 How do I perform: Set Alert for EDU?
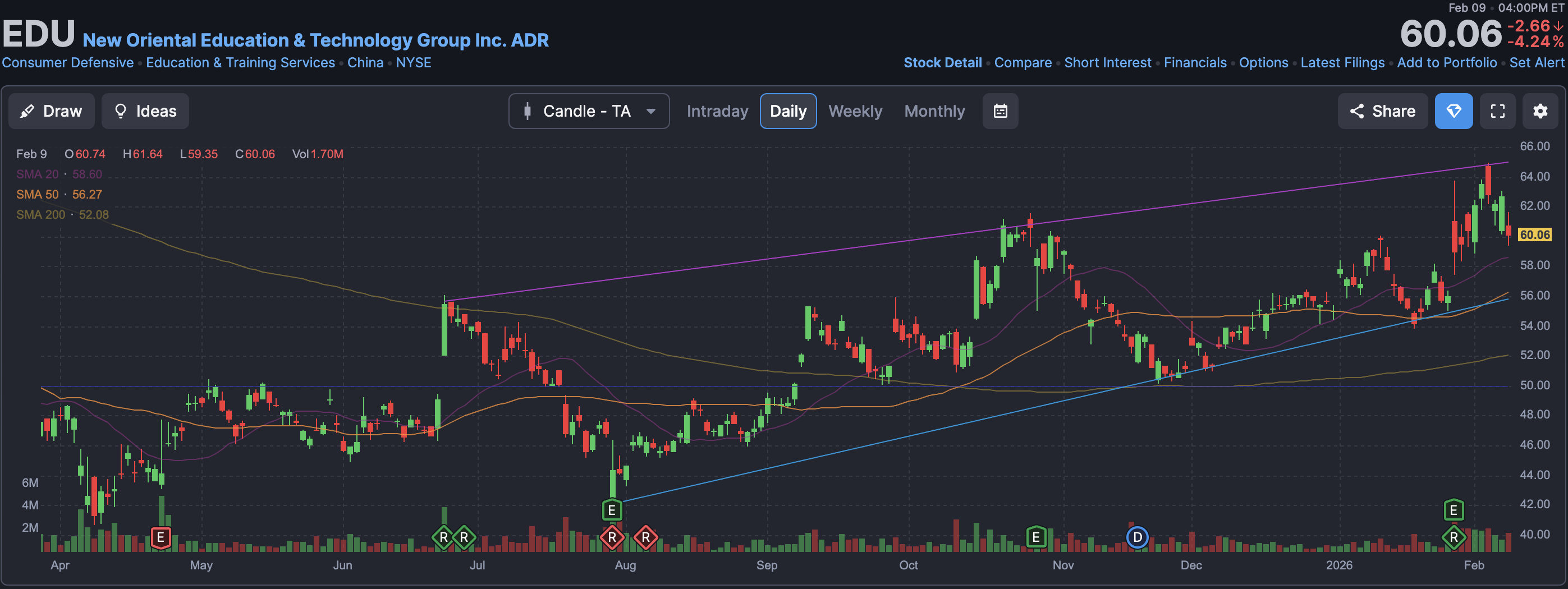[x=1537, y=63]
